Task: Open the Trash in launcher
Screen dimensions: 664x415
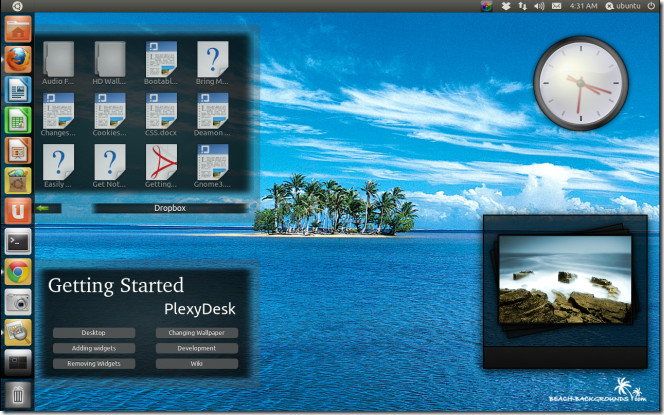Action: [18, 395]
